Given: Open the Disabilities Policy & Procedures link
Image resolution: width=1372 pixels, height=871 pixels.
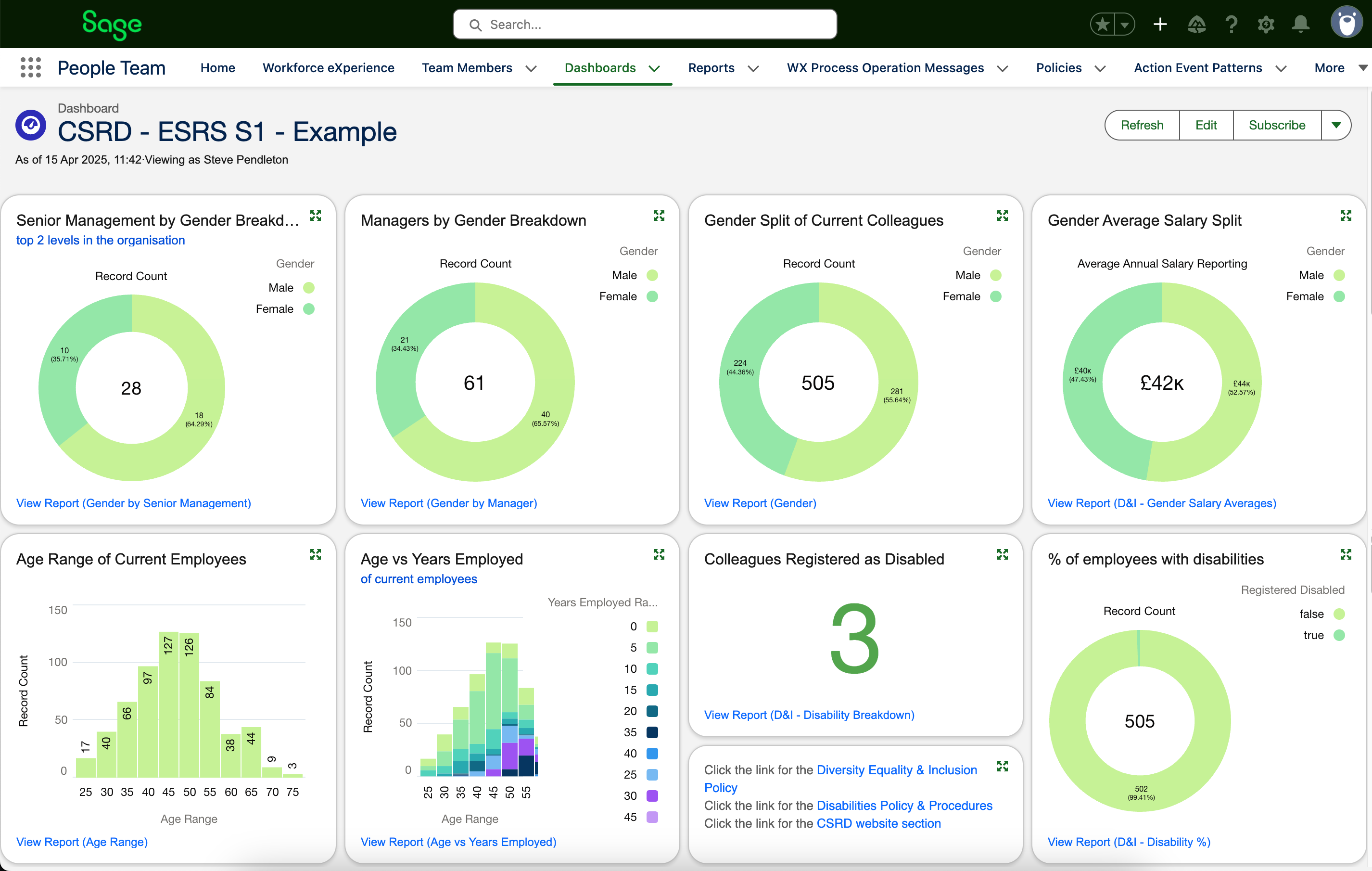Looking at the screenshot, I should click(904, 805).
